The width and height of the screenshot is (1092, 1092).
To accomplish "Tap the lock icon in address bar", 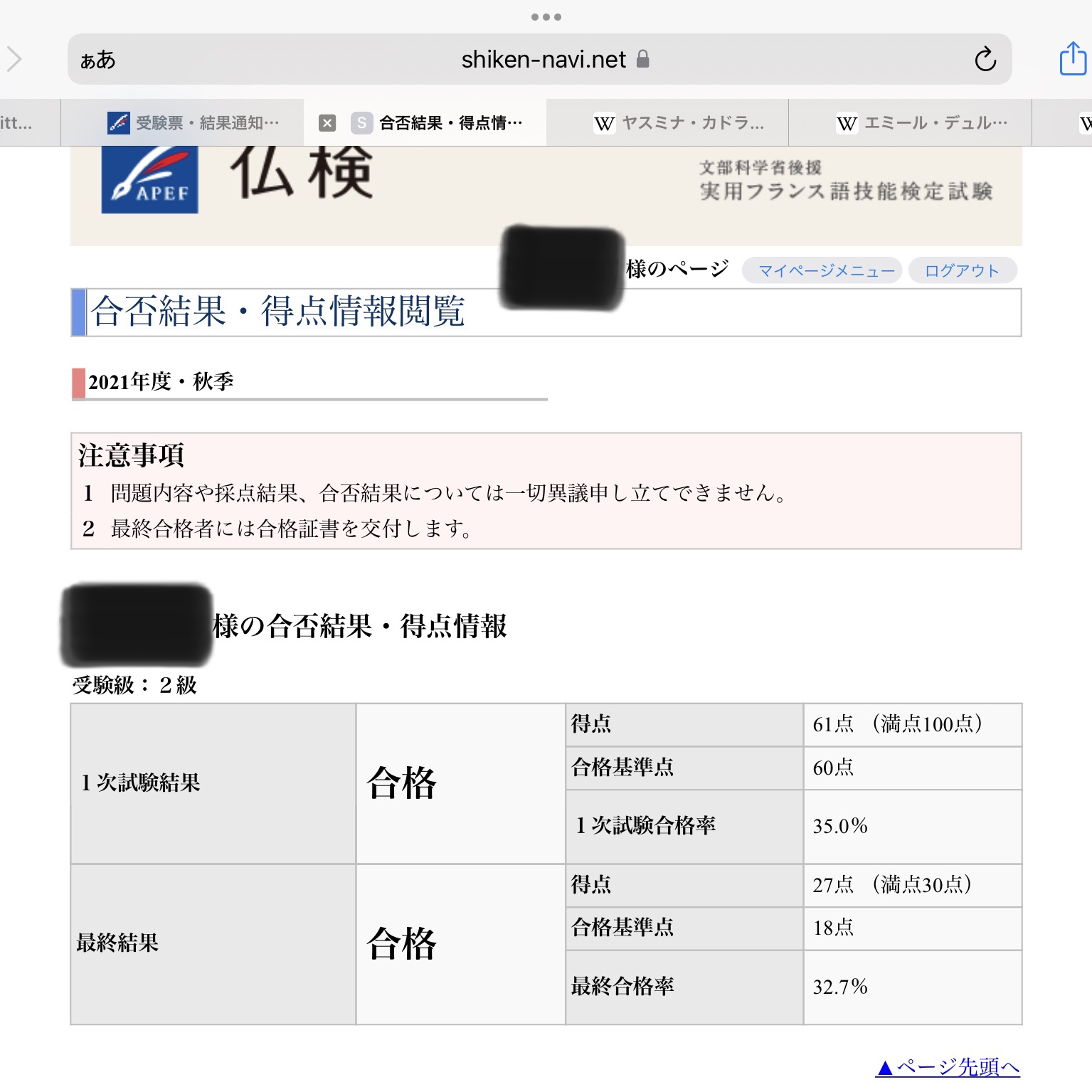I will [643, 58].
